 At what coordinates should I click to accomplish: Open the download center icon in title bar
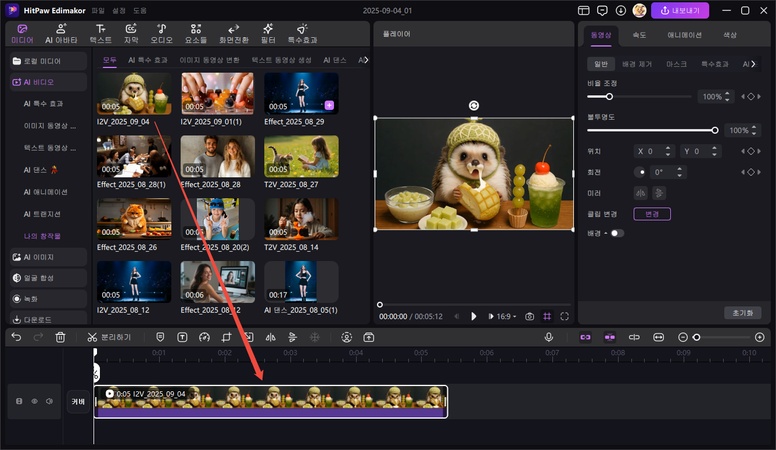(x=621, y=10)
